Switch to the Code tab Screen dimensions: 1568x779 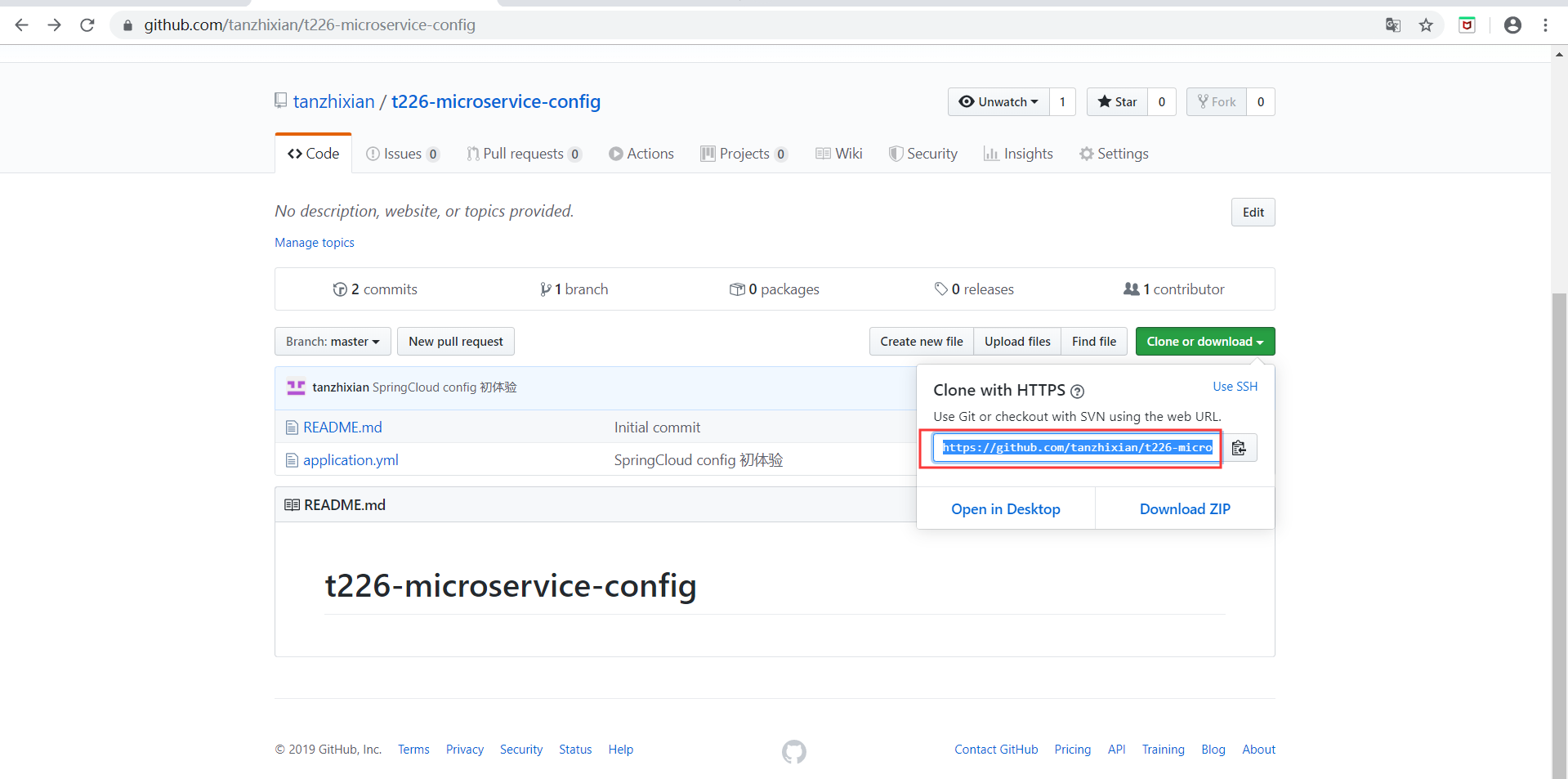coord(314,154)
